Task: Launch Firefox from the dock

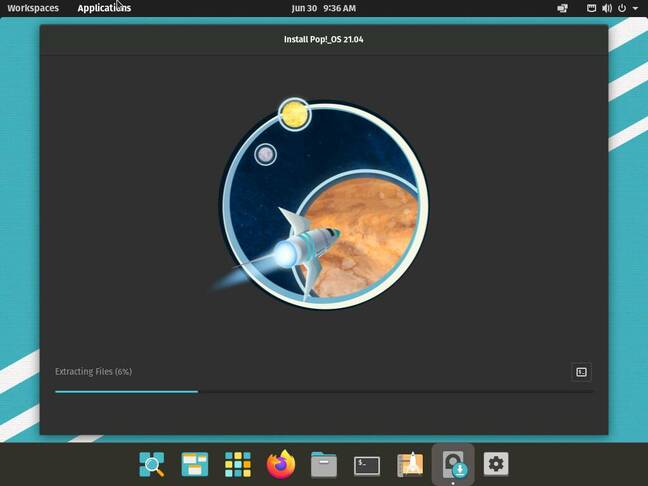Action: (281, 464)
